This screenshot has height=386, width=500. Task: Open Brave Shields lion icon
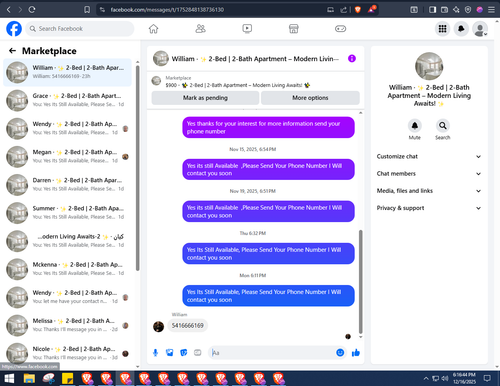(358, 10)
